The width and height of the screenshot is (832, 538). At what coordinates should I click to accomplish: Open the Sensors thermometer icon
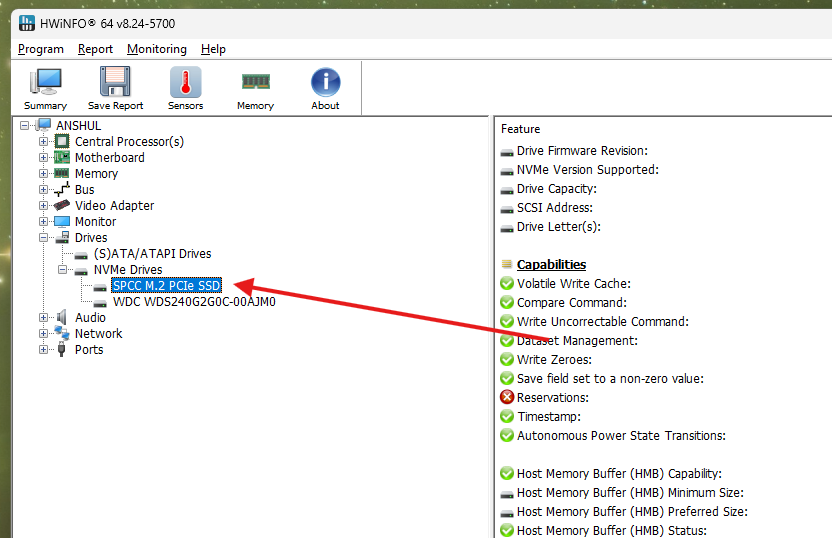[185, 82]
